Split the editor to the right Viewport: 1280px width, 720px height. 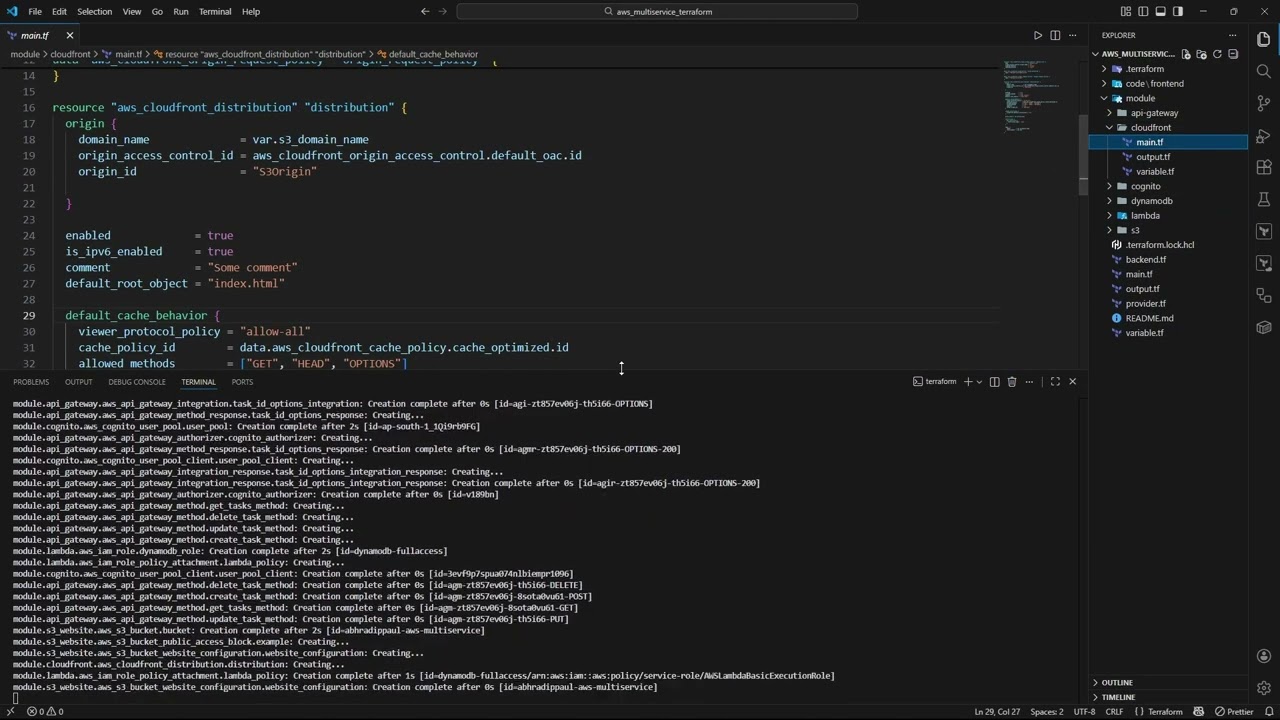(x=1055, y=35)
